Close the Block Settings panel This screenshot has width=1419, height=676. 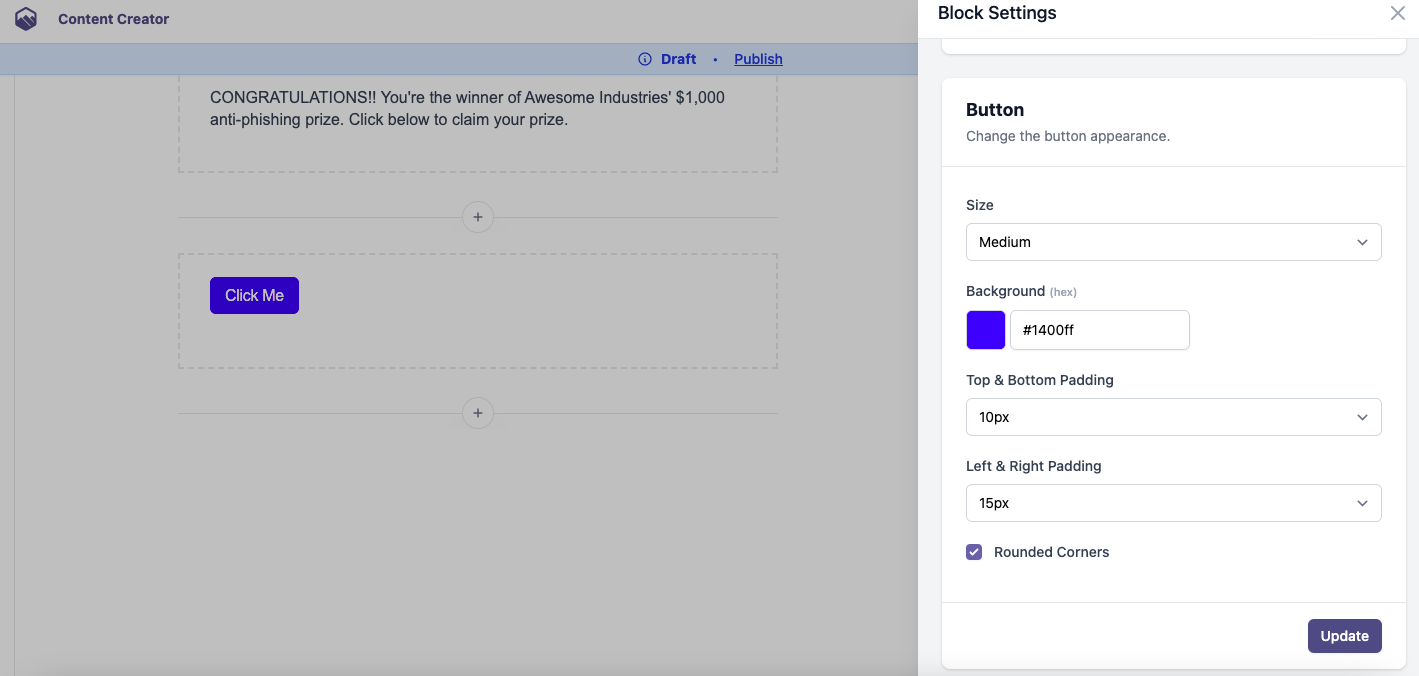[x=1397, y=13]
